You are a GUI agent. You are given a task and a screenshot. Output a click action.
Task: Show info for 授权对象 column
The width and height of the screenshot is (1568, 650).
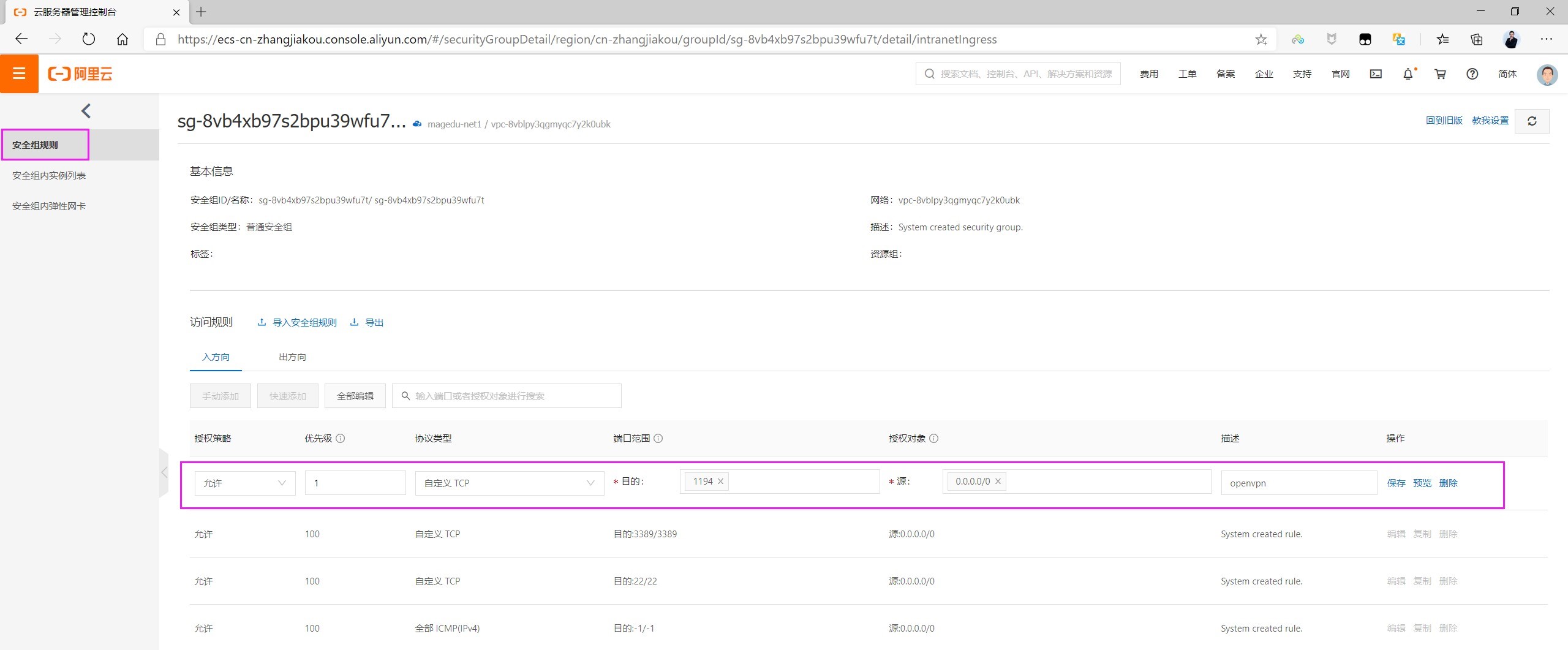tap(934, 438)
